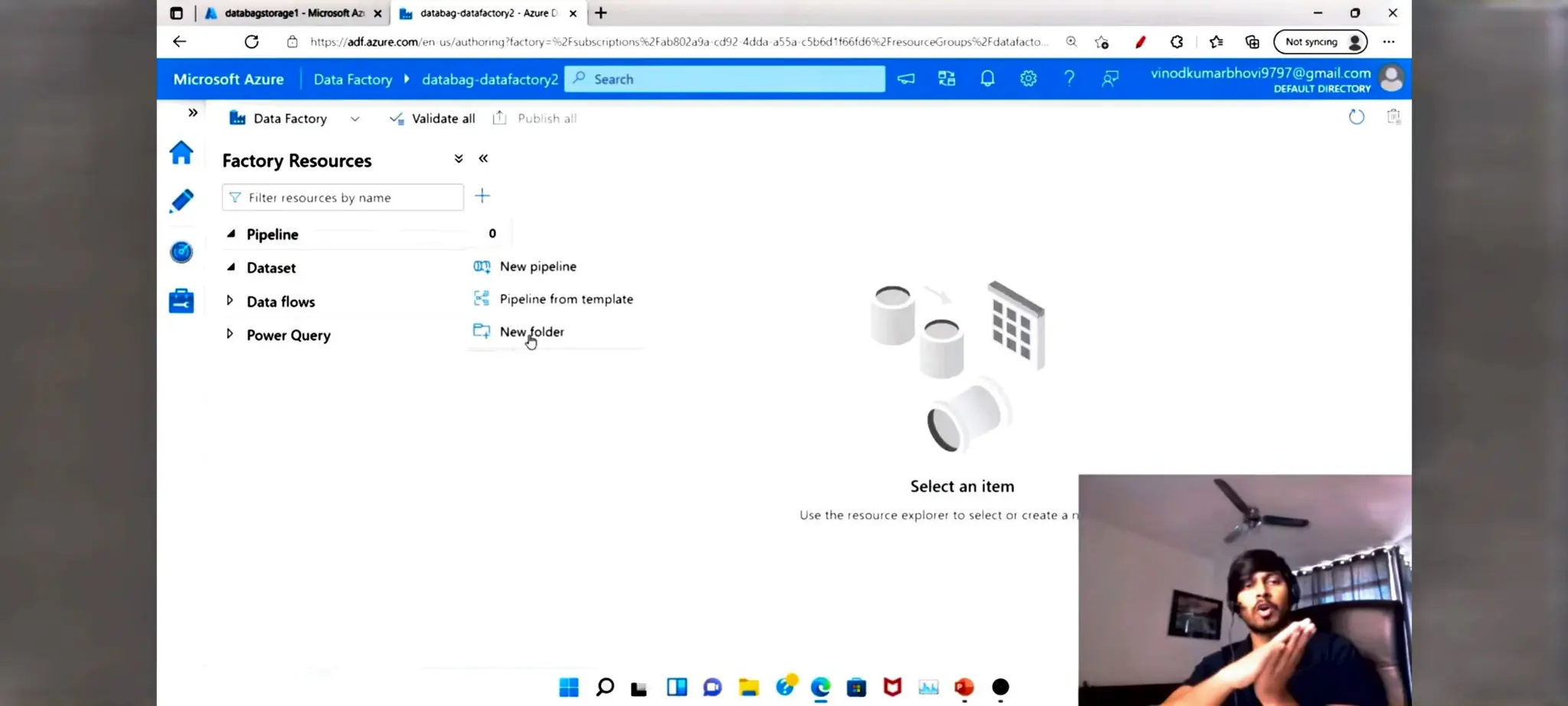This screenshot has height=706, width=1568.
Task: Click Publish all button
Action: point(534,119)
